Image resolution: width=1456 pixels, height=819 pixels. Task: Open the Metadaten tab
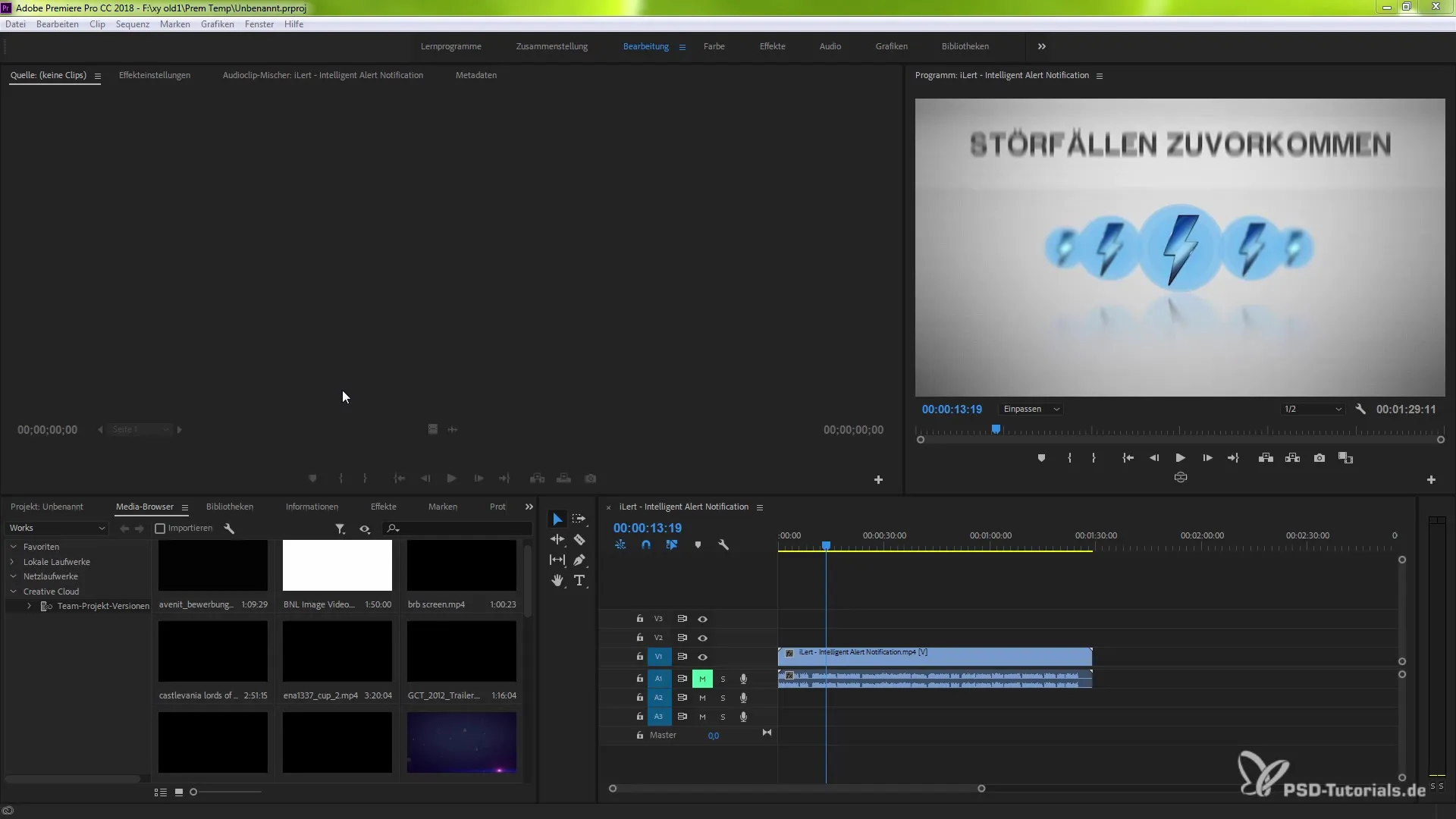coord(476,75)
